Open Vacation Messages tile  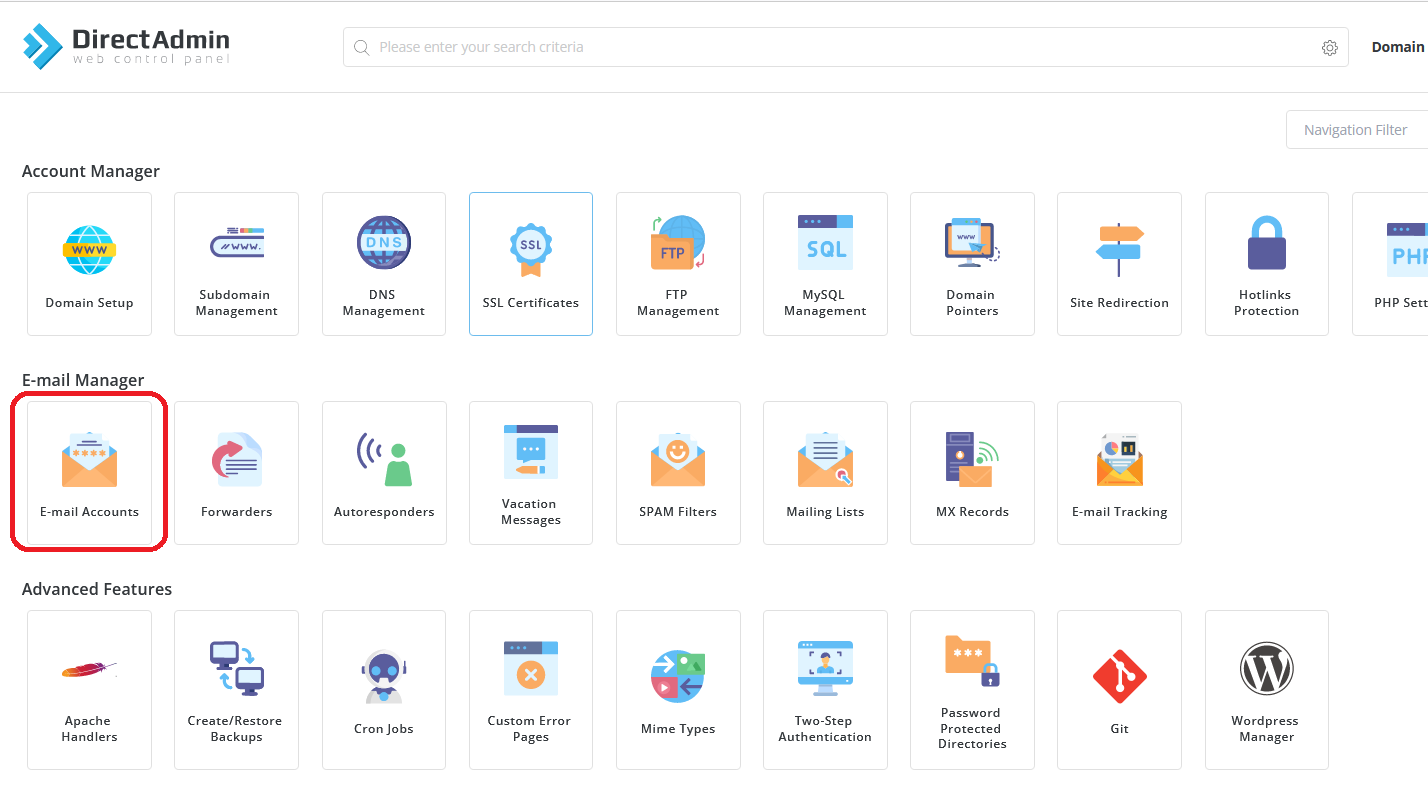pos(531,473)
